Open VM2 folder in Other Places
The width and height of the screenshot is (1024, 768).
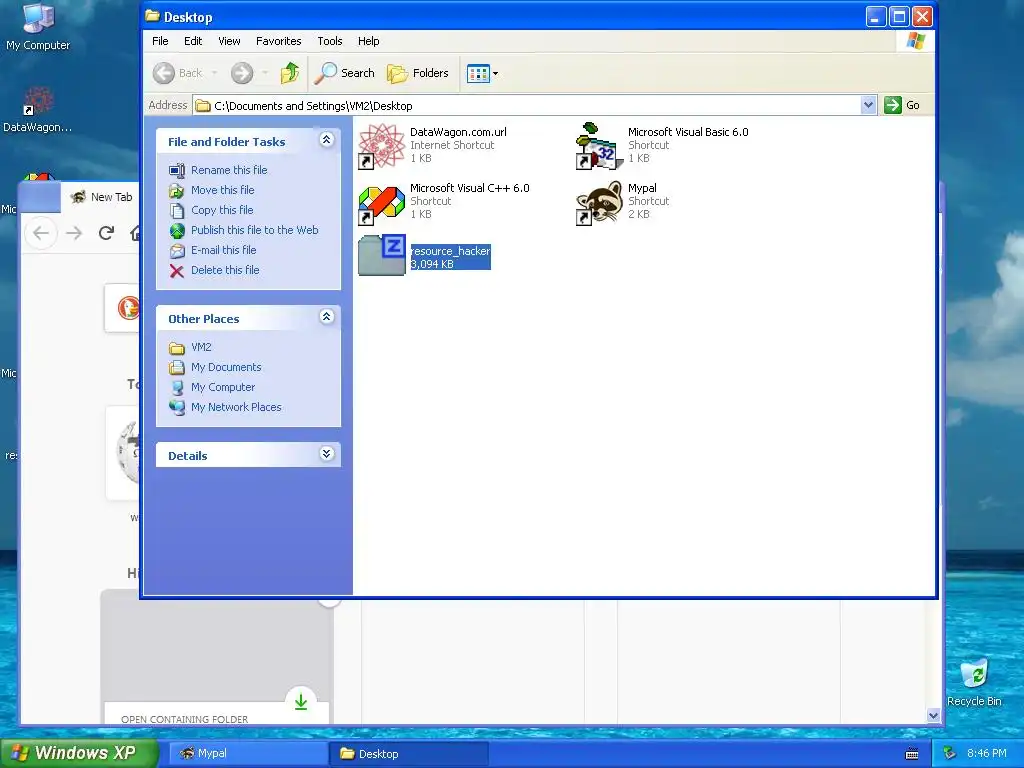(x=201, y=347)
